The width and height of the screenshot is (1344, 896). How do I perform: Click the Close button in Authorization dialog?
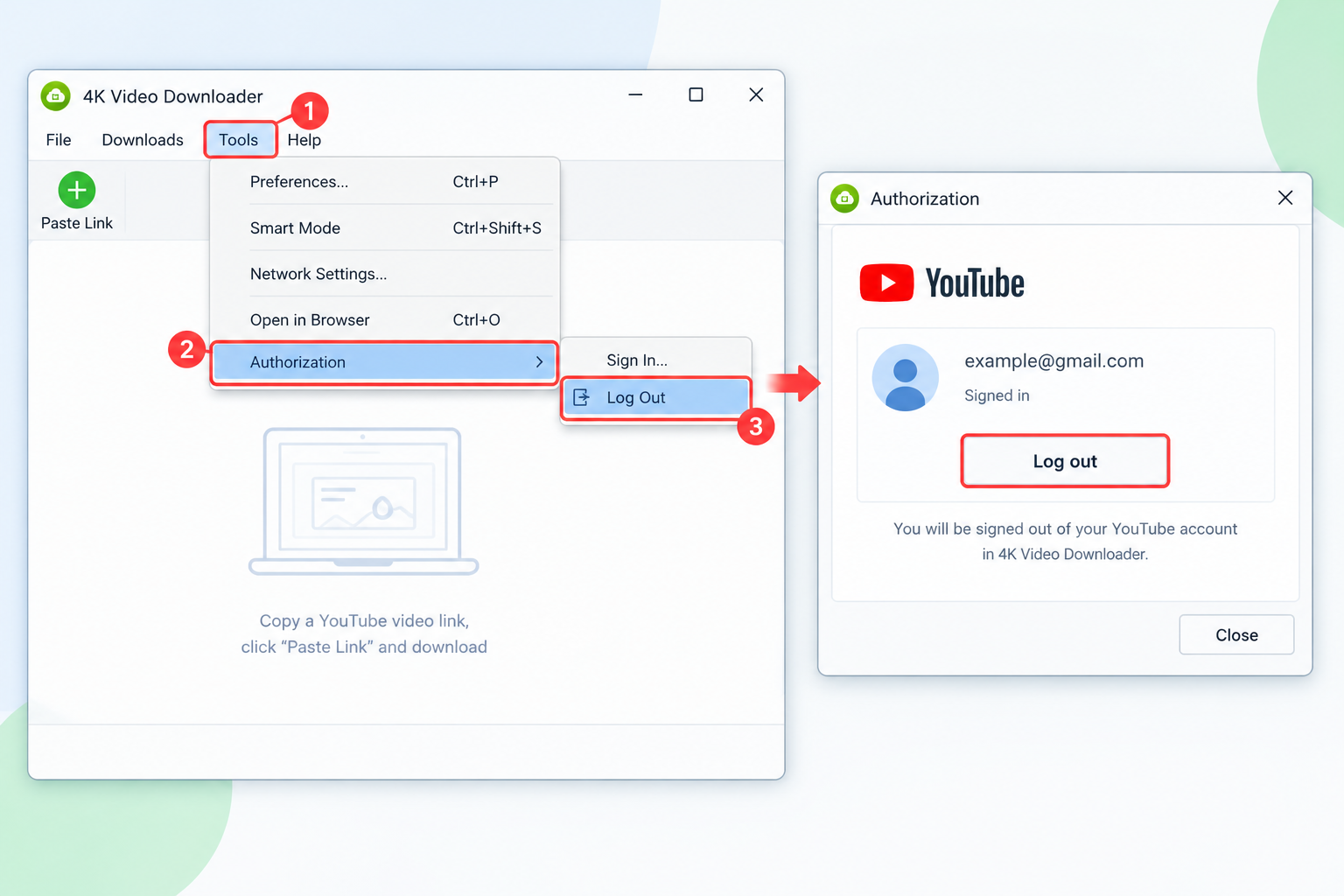1236,635
